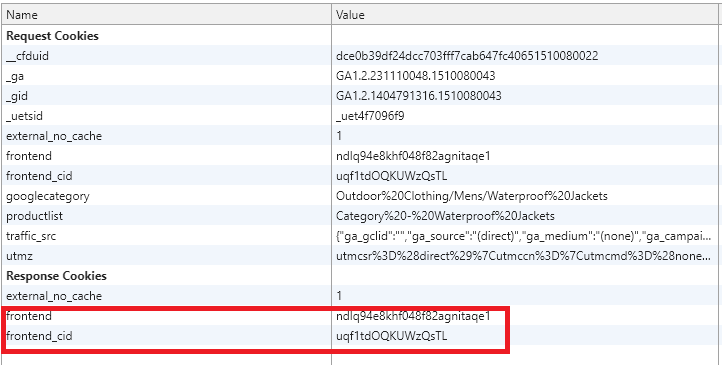
Task: Select the _uetsid cookie row
Action: coord(361,116)
